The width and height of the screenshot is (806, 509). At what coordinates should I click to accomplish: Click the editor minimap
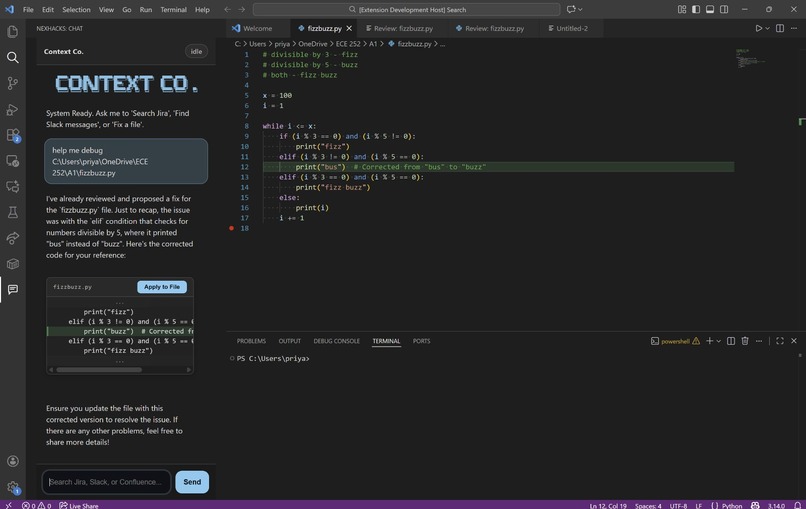click(750, 58)
